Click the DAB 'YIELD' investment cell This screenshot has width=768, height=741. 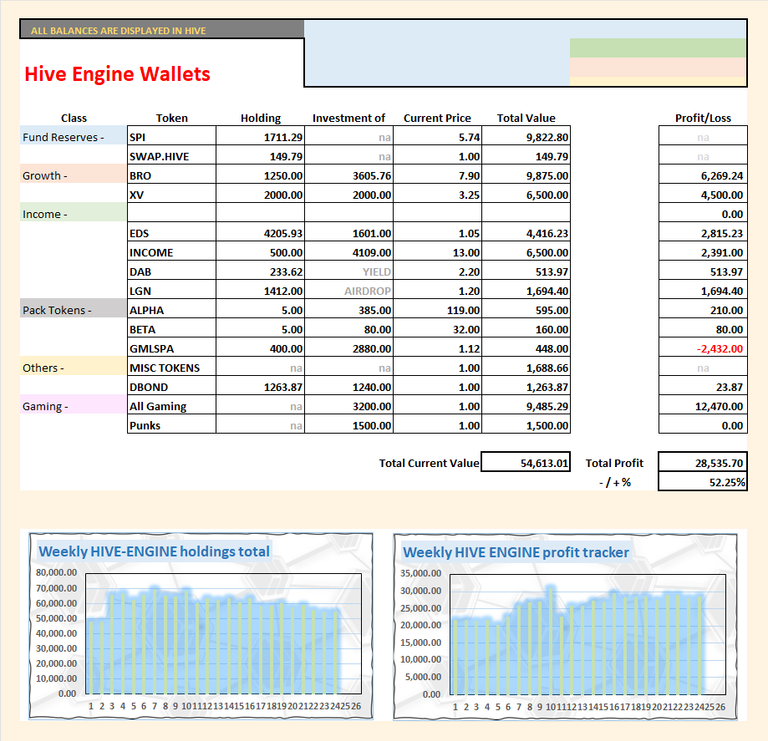[349, 270]
